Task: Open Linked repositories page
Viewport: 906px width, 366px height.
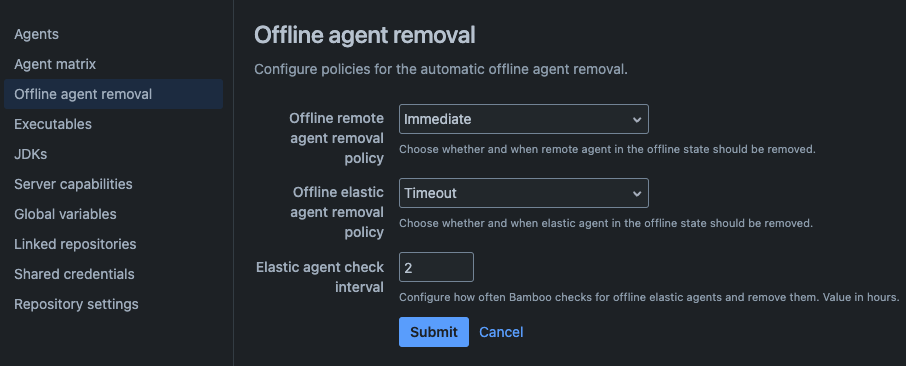Action: [x=75, y=245]
